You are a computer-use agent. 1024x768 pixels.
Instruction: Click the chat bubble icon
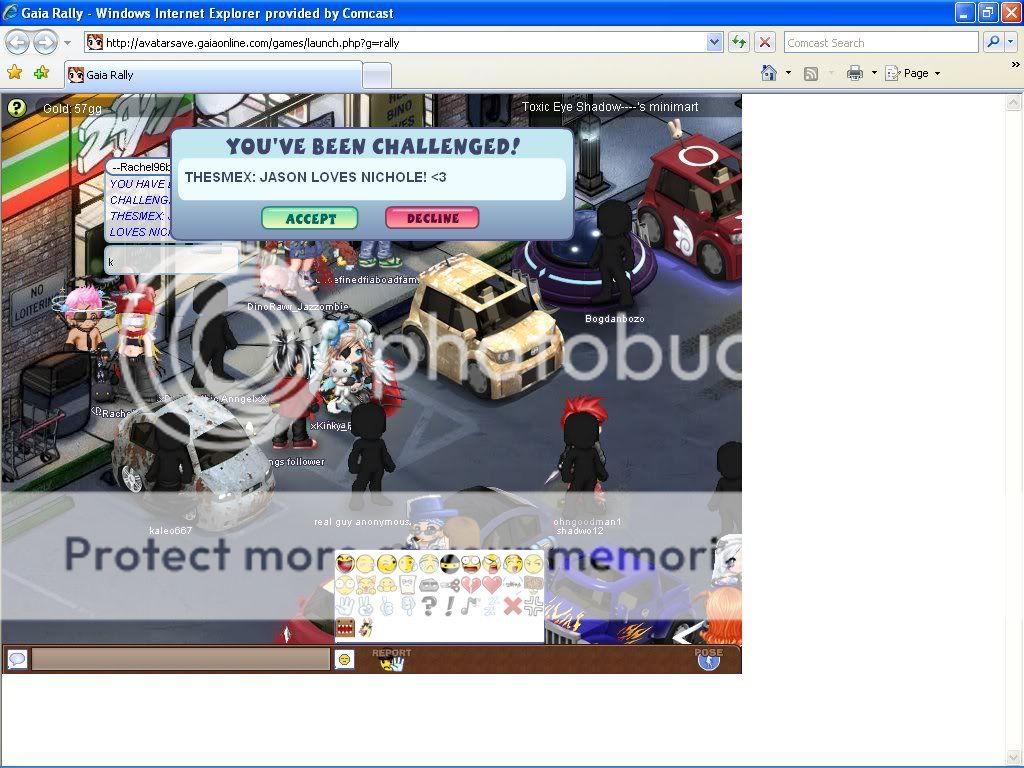point(17,659)
